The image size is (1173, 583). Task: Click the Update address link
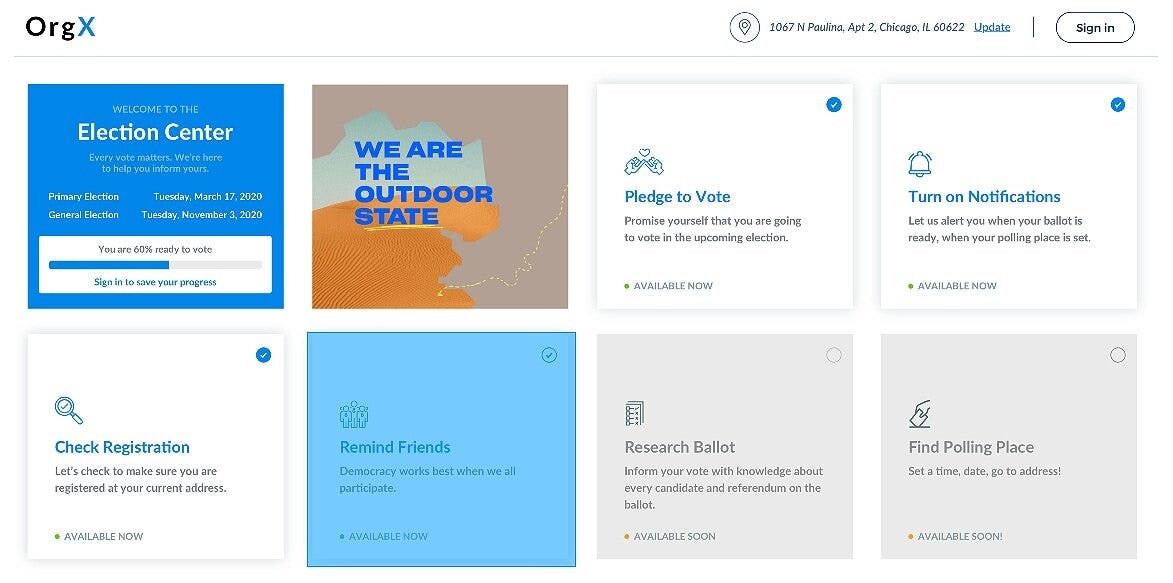[x=992, y=27]
